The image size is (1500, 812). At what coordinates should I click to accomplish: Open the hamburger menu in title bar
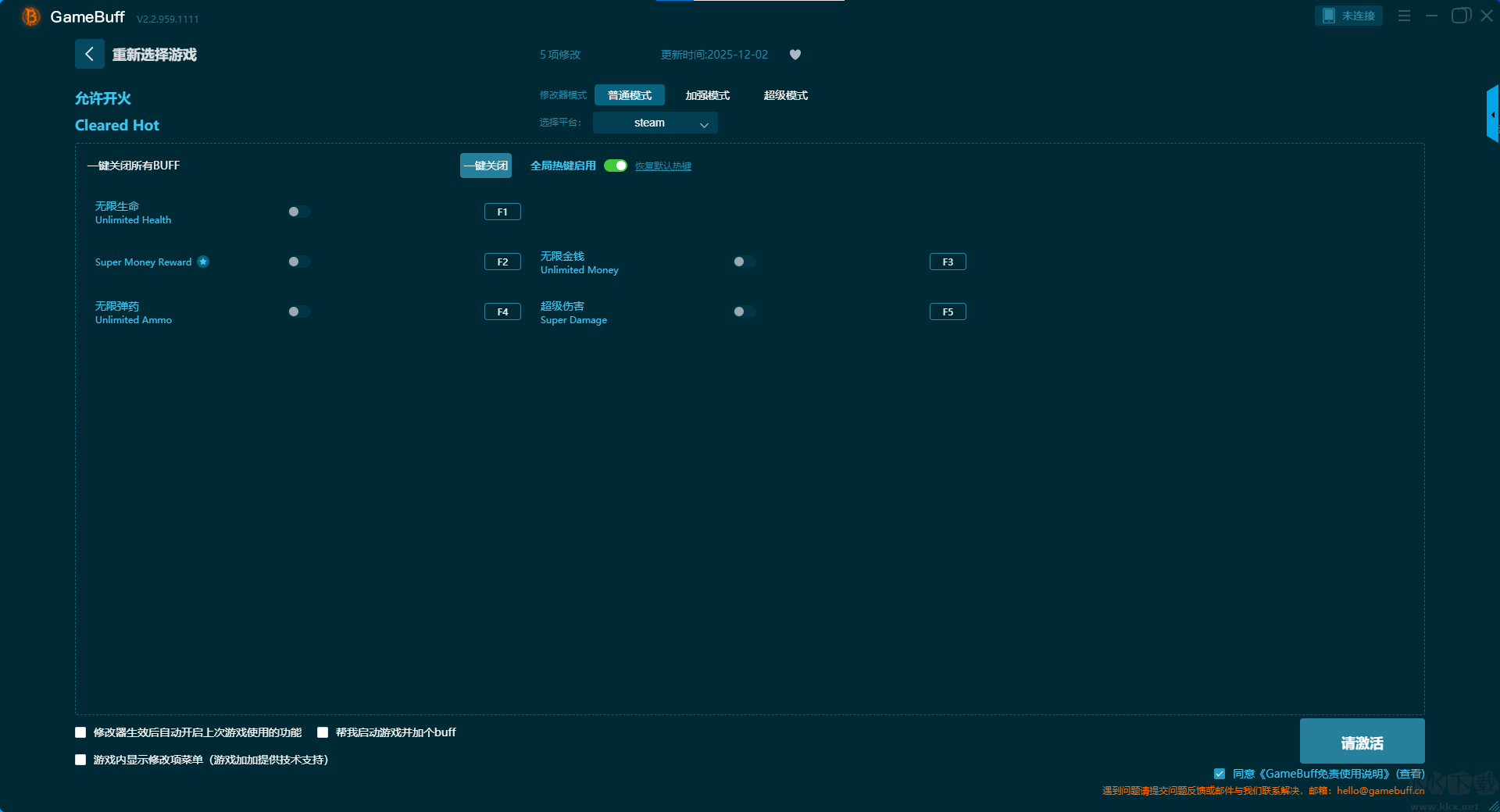click(x=1404, y=16)
